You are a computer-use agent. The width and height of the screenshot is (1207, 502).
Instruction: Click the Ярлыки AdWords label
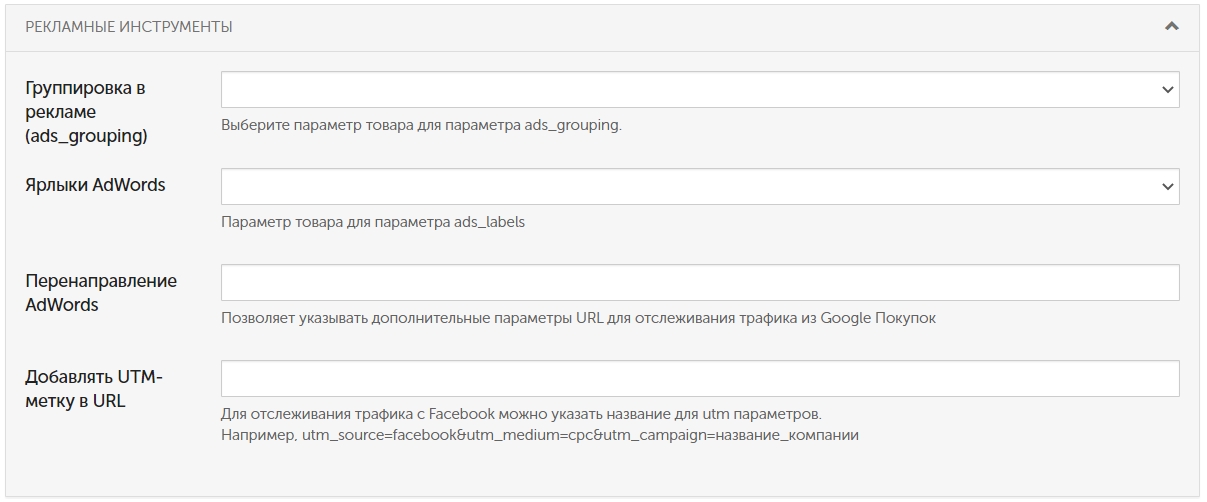pyautogui.click(x=95, y=185)
